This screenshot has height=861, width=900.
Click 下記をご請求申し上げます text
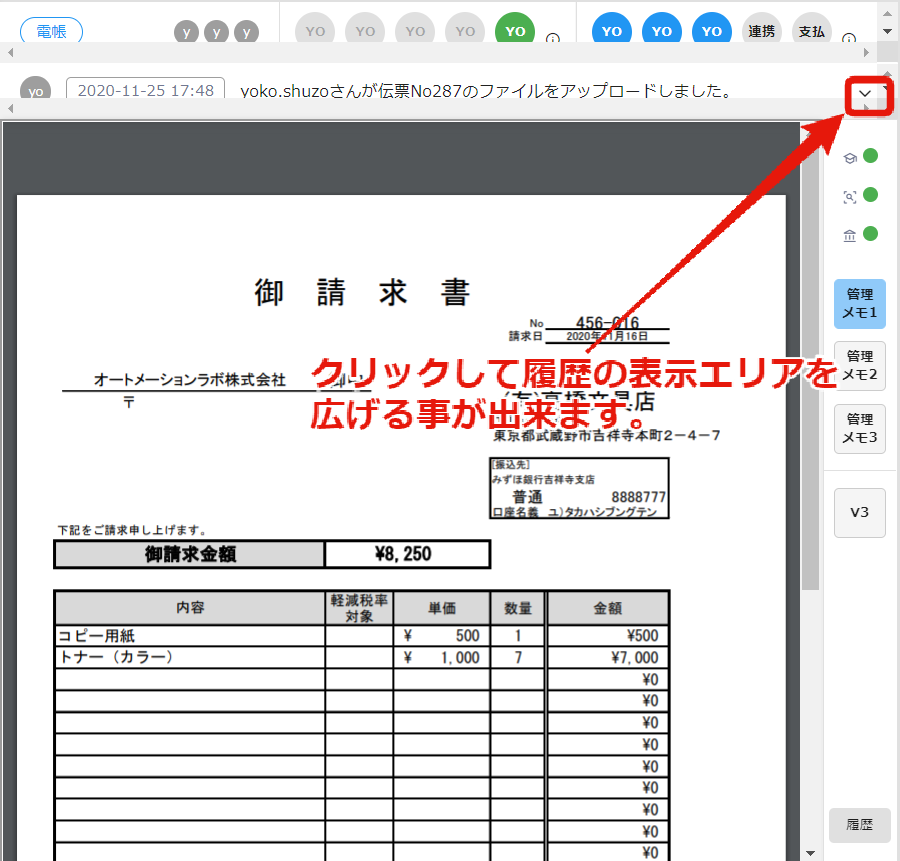pyautogui.click(x=132, y=530)
